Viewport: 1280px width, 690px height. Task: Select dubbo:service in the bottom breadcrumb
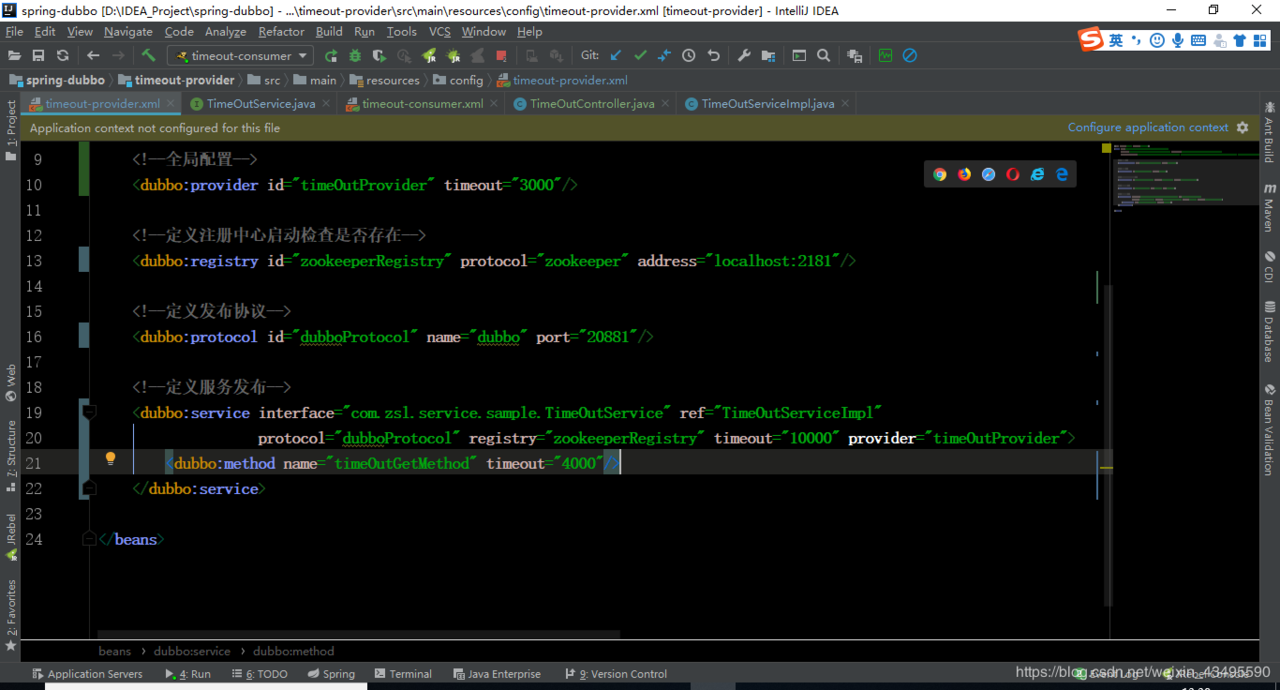192,651
